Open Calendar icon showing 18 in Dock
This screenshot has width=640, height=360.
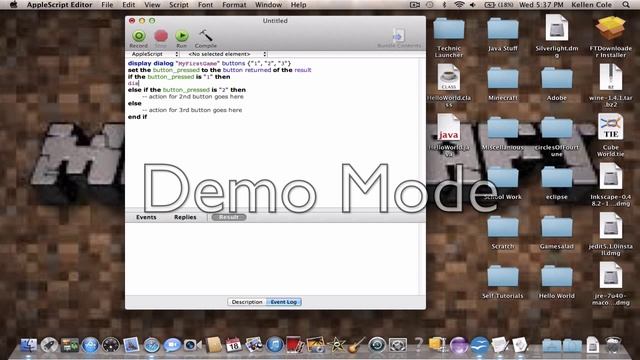[233, 345]
